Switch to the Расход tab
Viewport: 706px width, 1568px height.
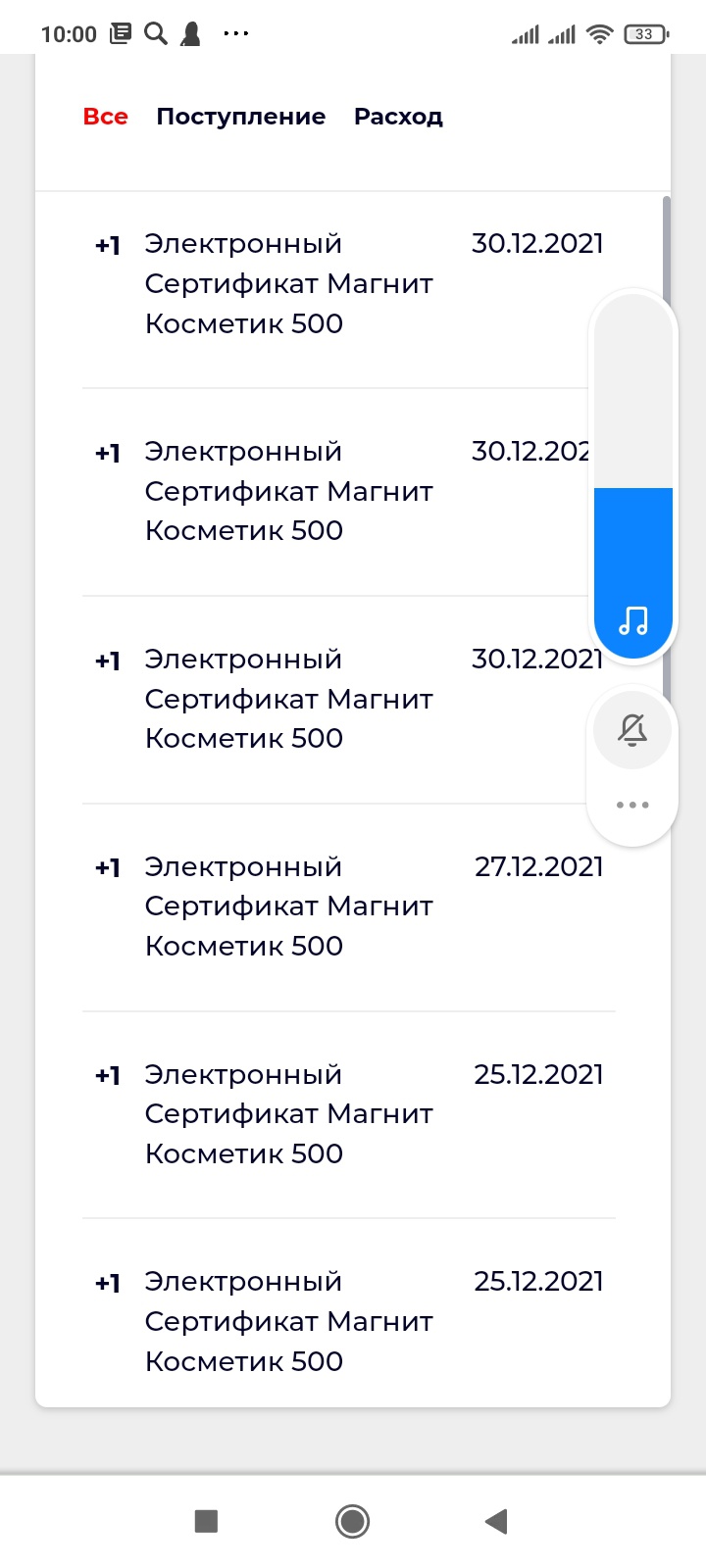coord(398,117)
